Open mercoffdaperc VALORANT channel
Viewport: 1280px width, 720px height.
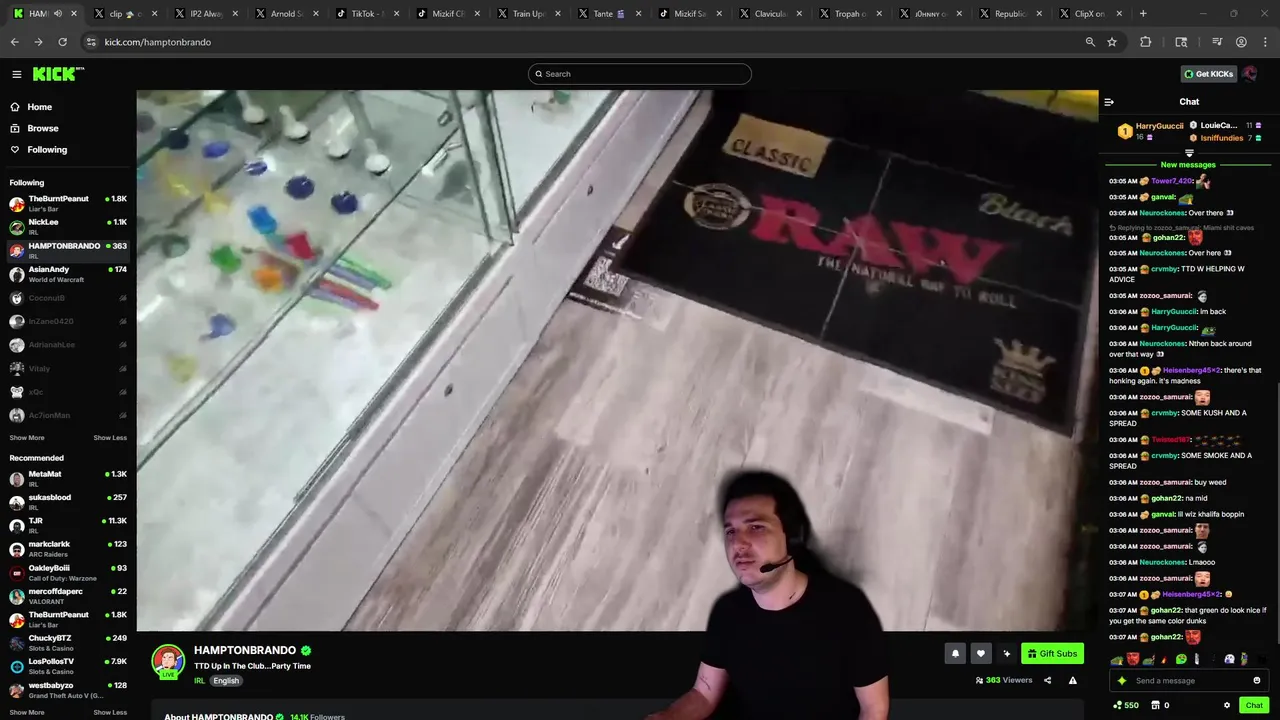68,595
